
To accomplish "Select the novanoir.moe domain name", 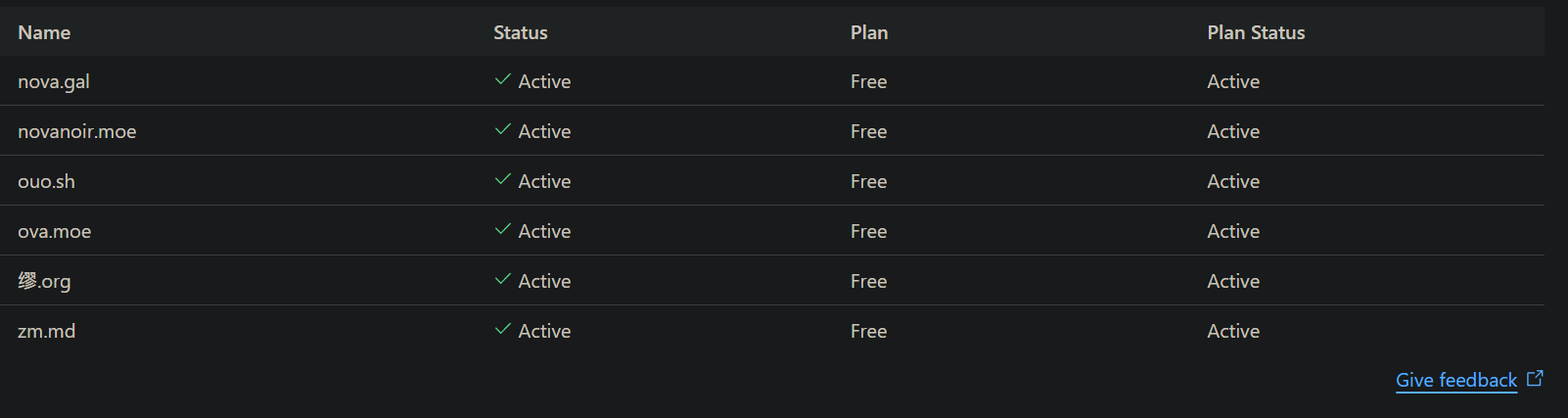I will point(77,132).
